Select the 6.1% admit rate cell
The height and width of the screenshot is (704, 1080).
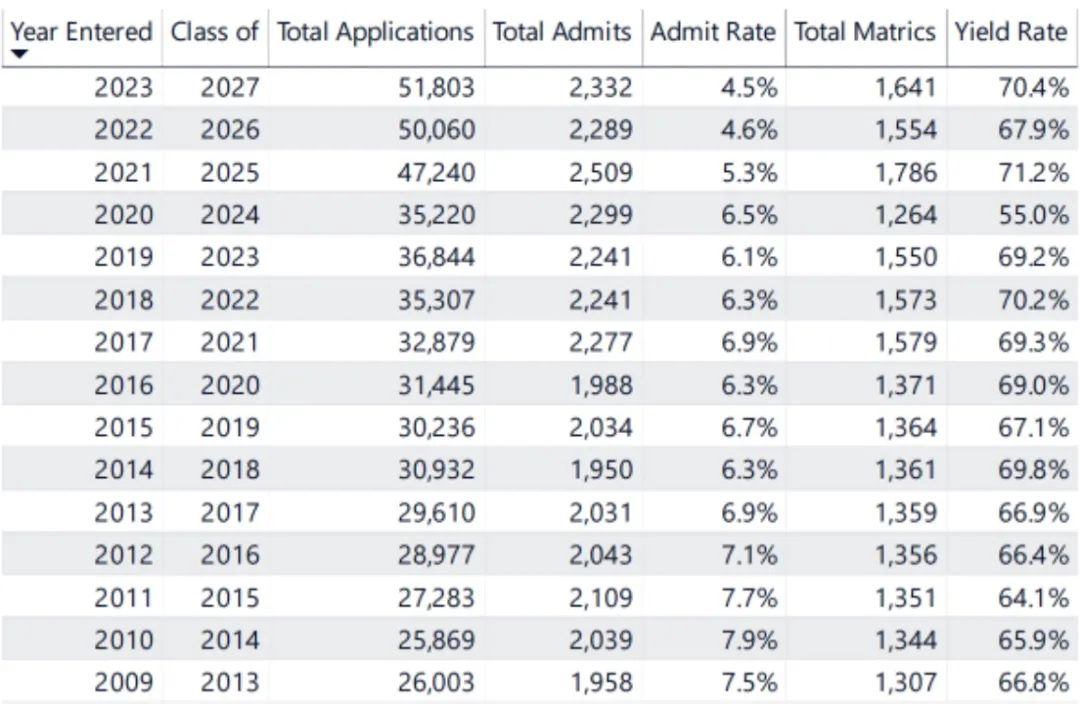point(749,257)
